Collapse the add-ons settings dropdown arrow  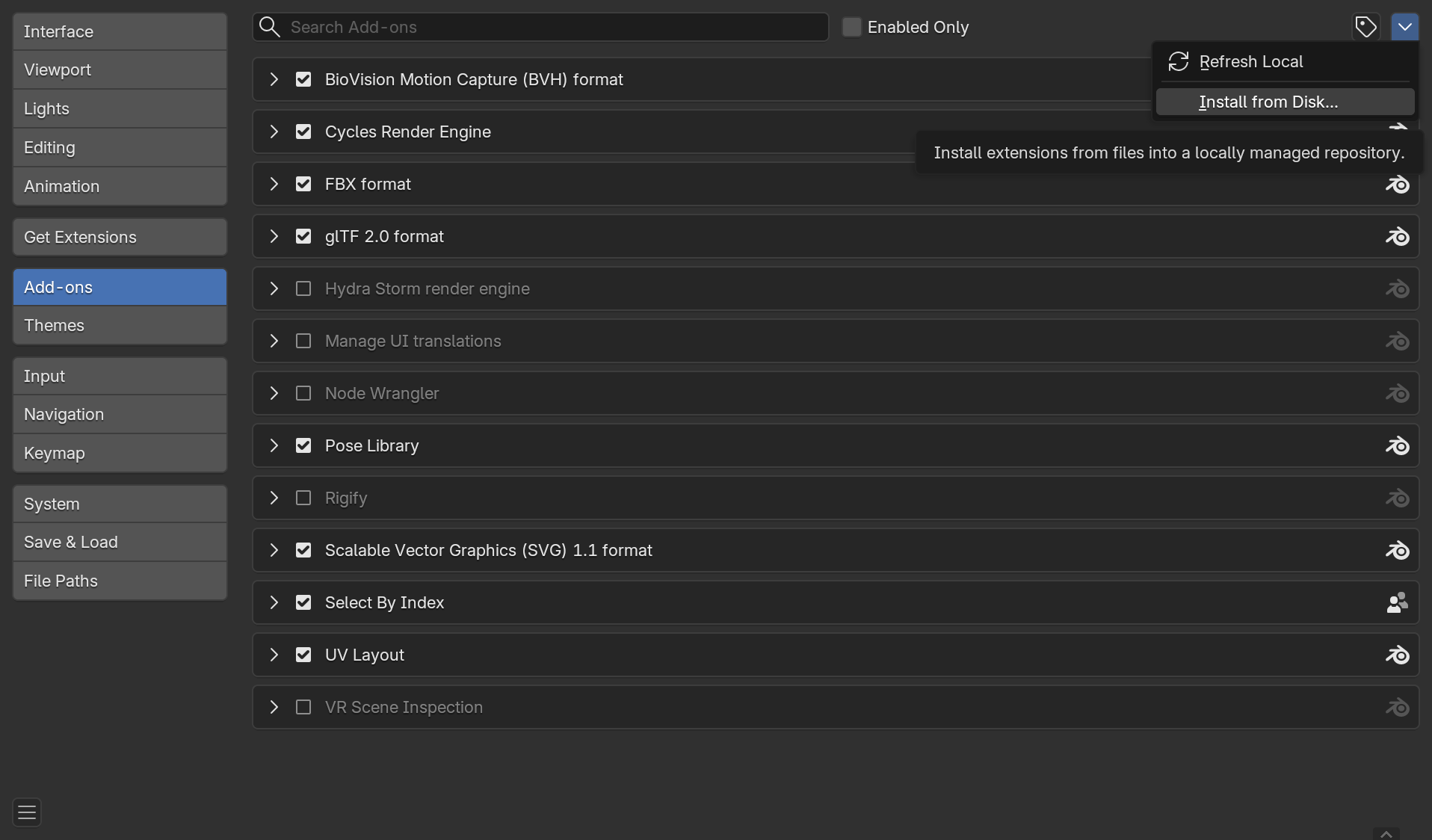coord(1404,27)
